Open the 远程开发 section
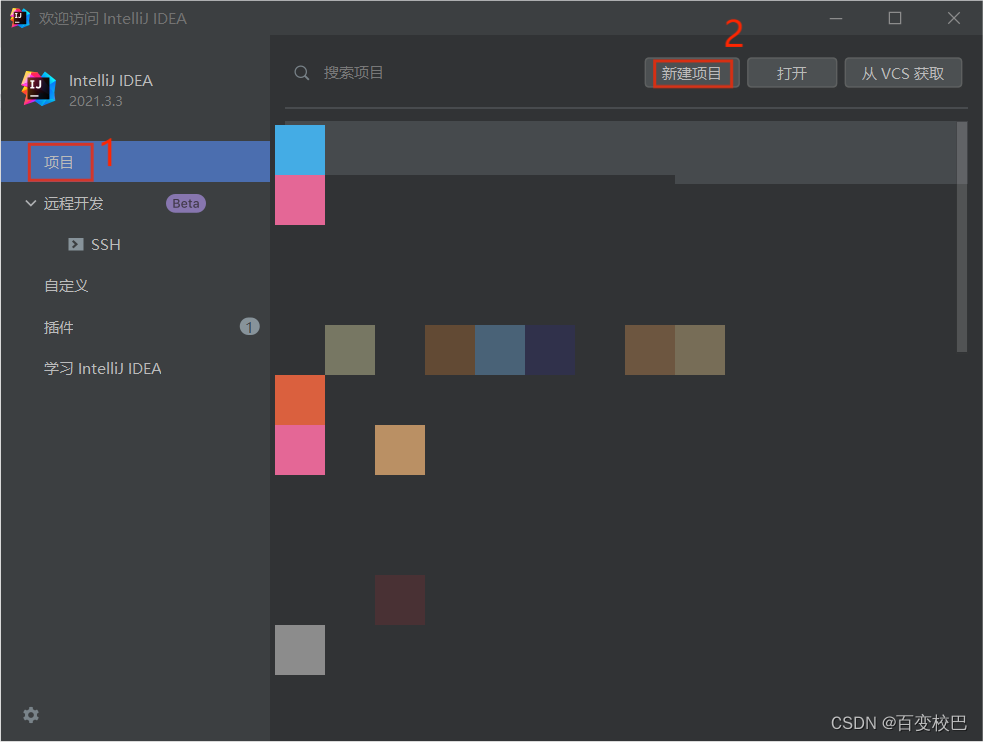 tap(73, 204)
